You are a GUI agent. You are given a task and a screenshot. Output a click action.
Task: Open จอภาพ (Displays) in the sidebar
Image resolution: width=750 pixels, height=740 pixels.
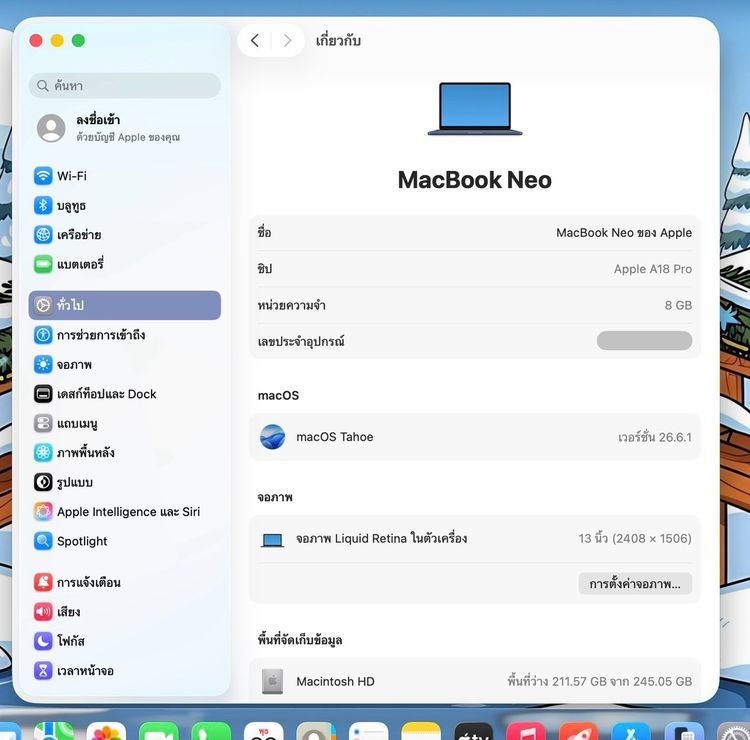[124, 364]
